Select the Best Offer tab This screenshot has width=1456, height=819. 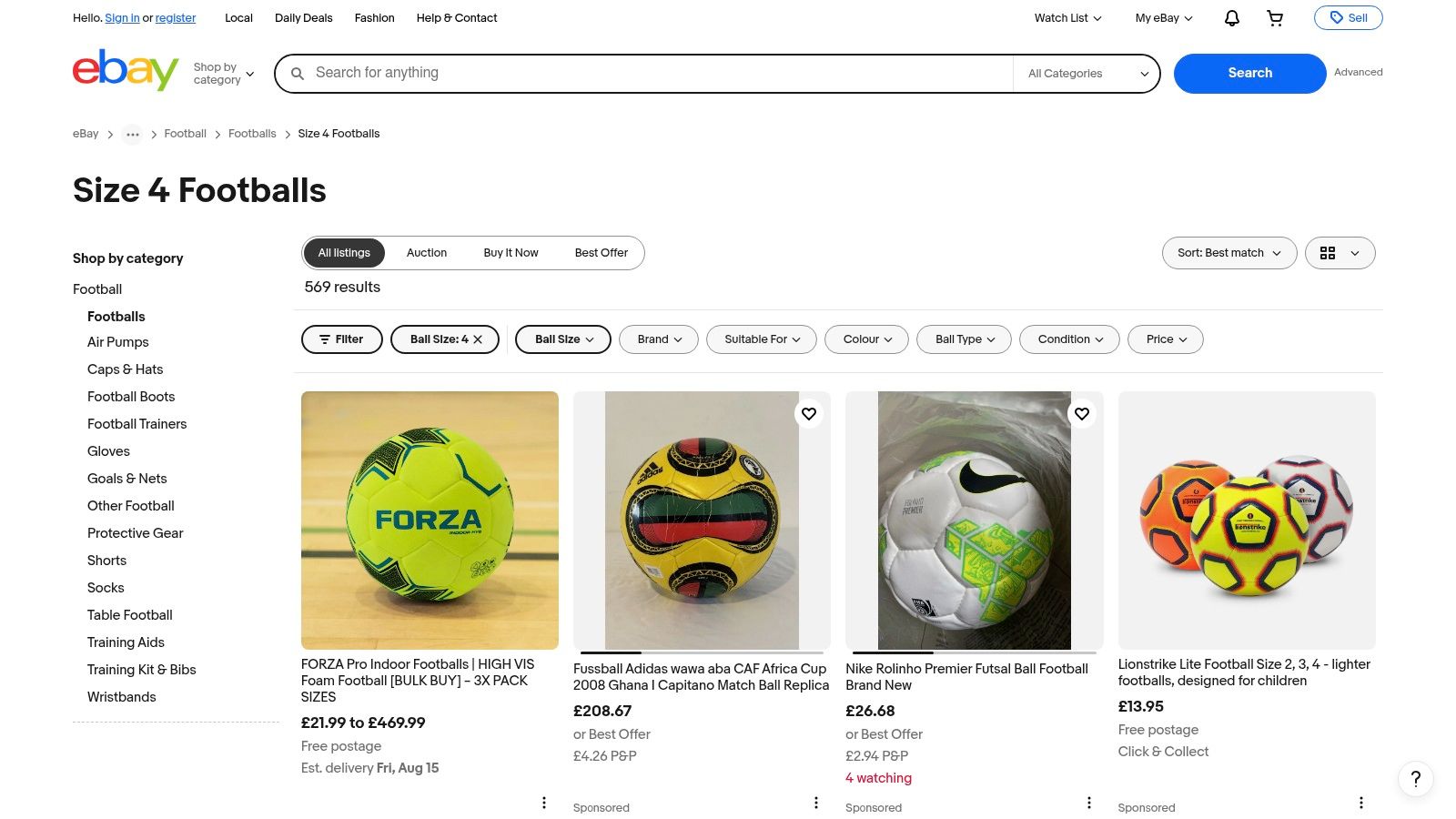(x=601, y=253)
